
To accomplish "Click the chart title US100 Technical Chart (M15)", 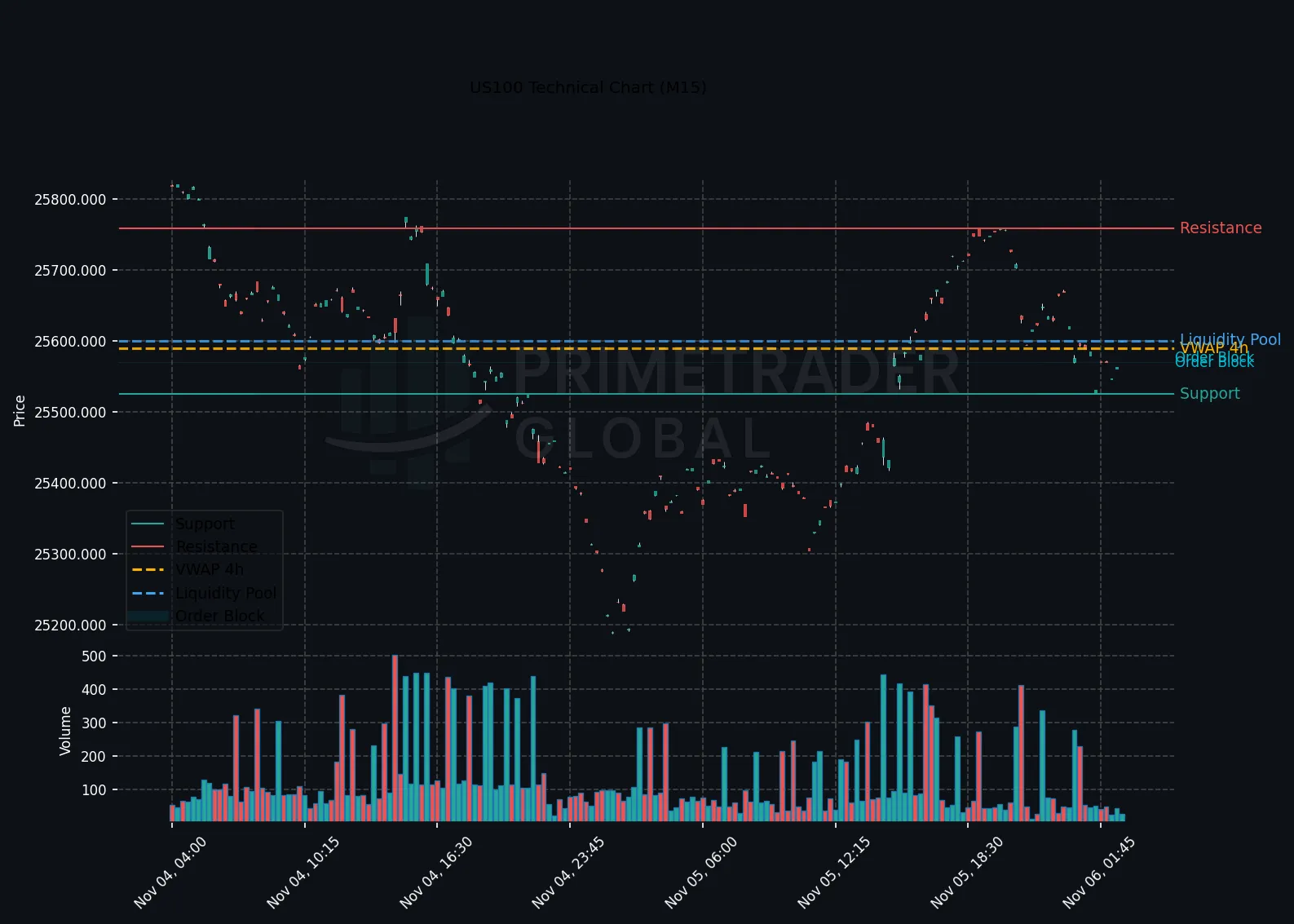I will [x=588, y=87].
